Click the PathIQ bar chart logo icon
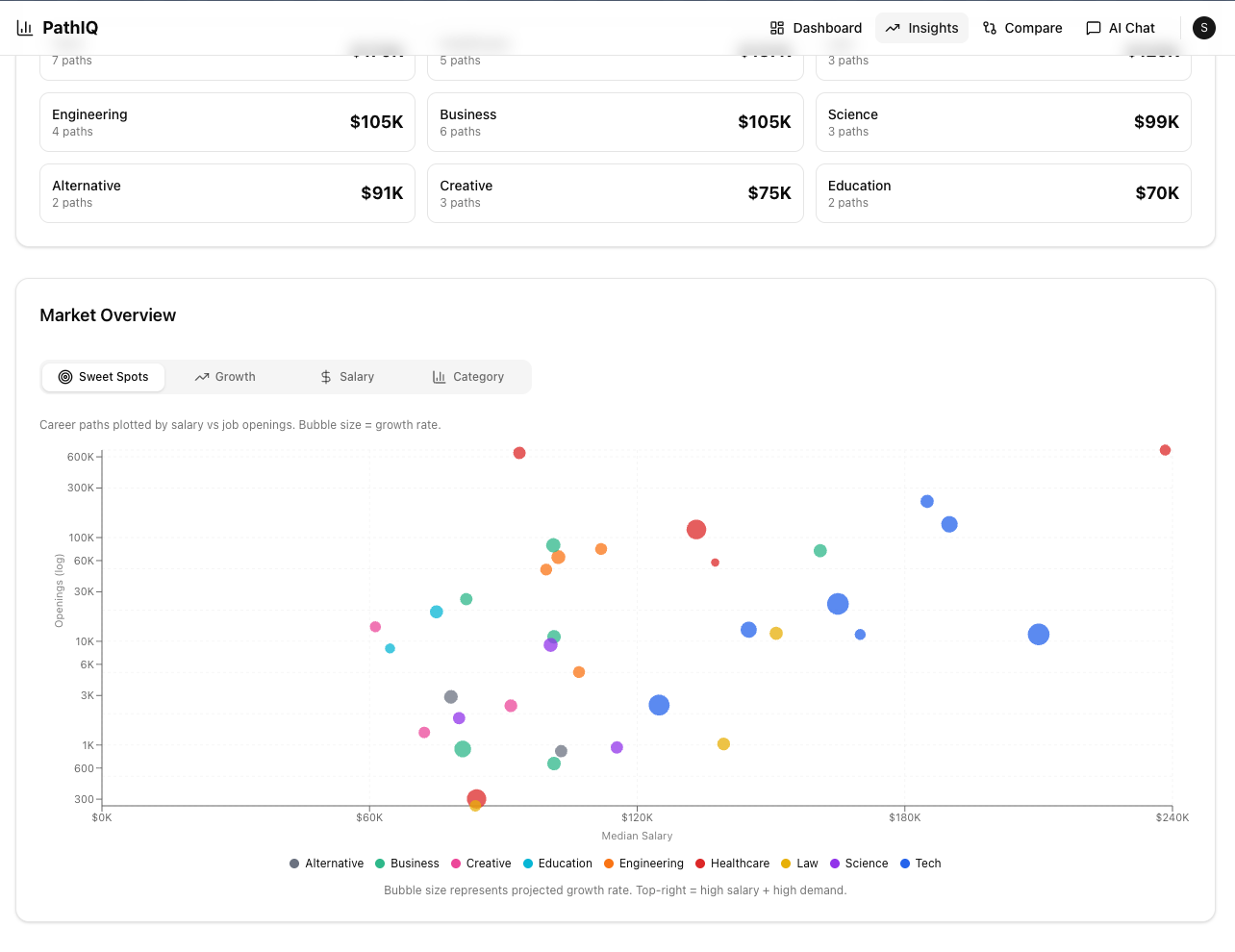 pos(25,28)
